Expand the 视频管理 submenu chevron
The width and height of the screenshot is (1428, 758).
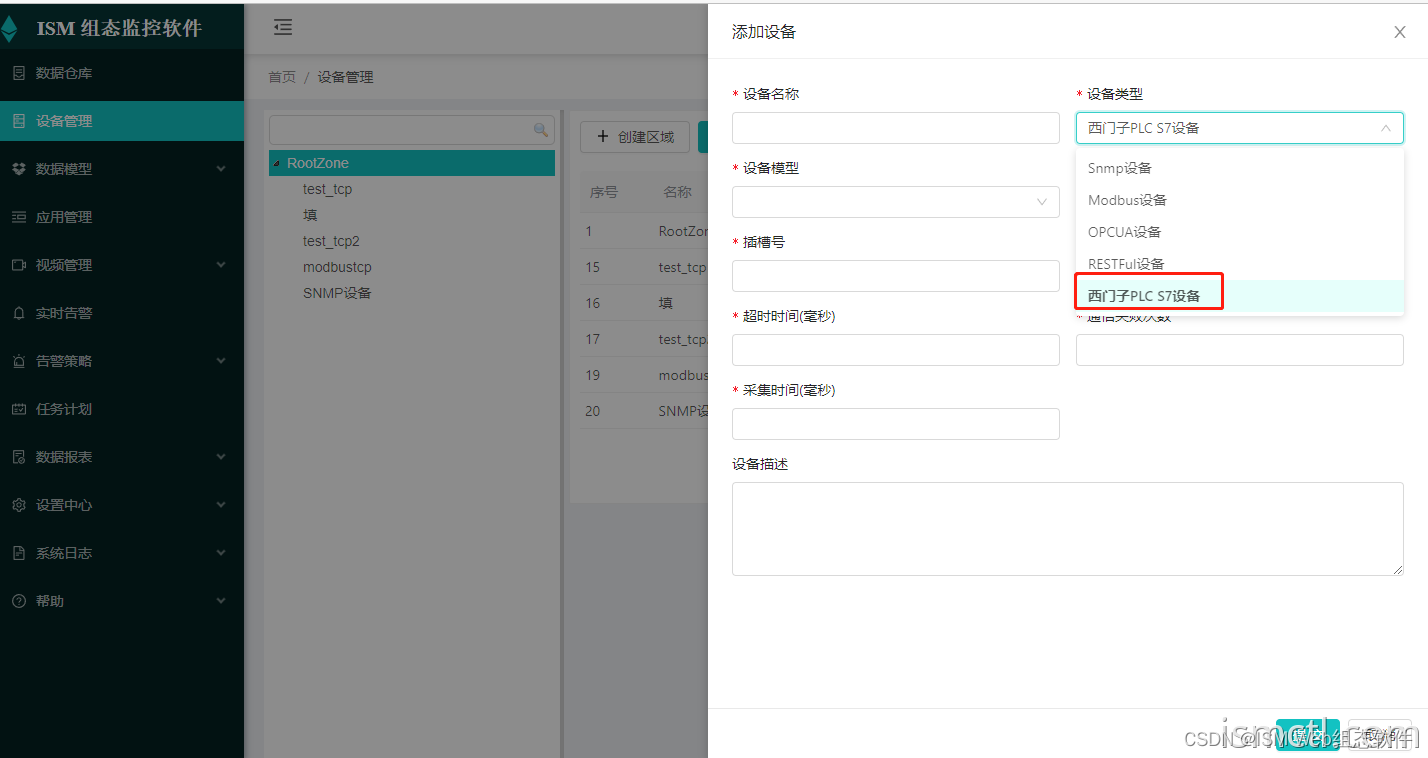point(221,265)
